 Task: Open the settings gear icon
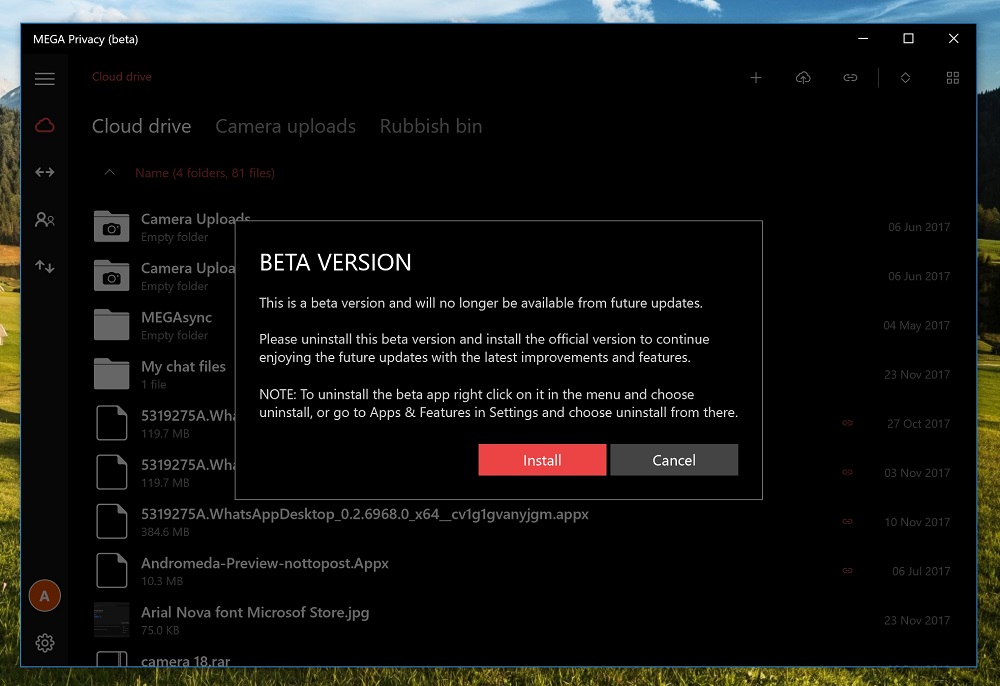pos(45,643)
